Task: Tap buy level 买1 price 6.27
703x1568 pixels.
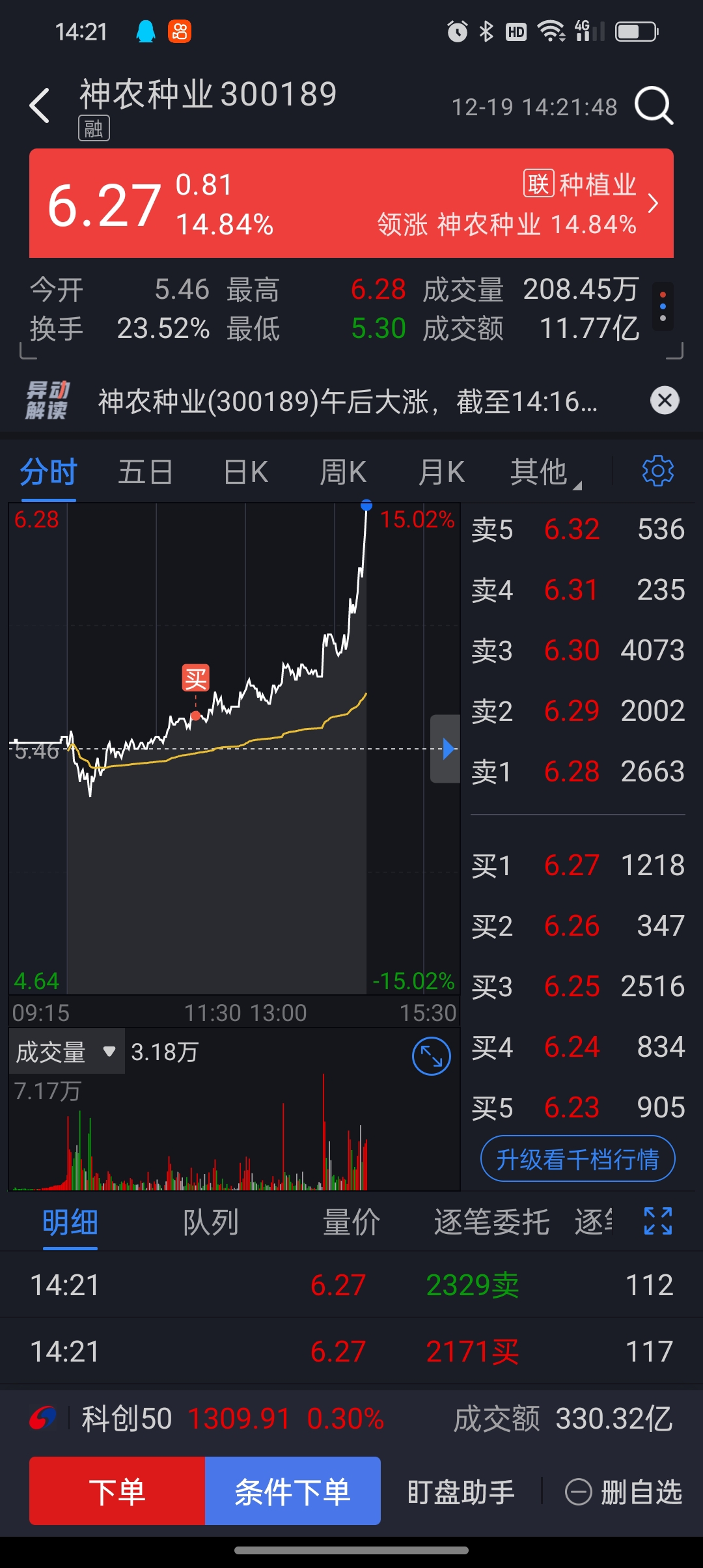Action: [x=578, y=865]
